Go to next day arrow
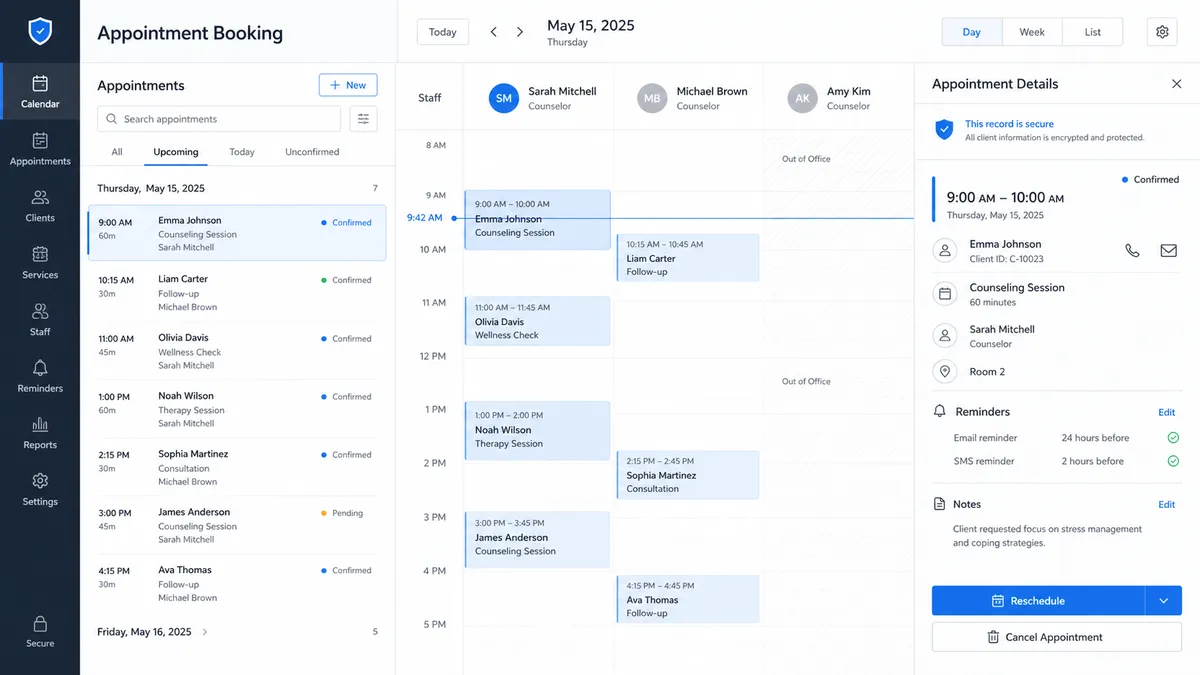Image resolution: width=1200 pixels, height=675 pixels. pos(520,32)
